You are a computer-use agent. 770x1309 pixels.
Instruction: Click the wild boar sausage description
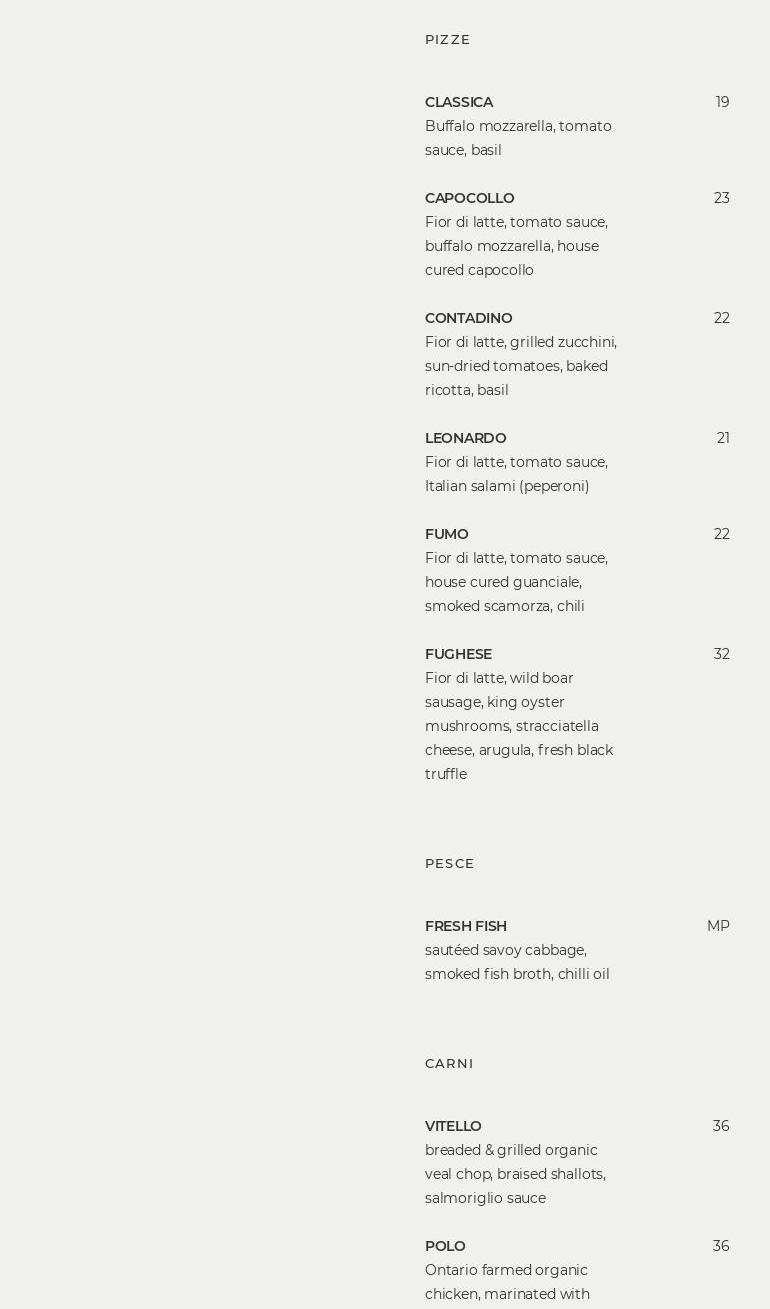click(518, 726)
